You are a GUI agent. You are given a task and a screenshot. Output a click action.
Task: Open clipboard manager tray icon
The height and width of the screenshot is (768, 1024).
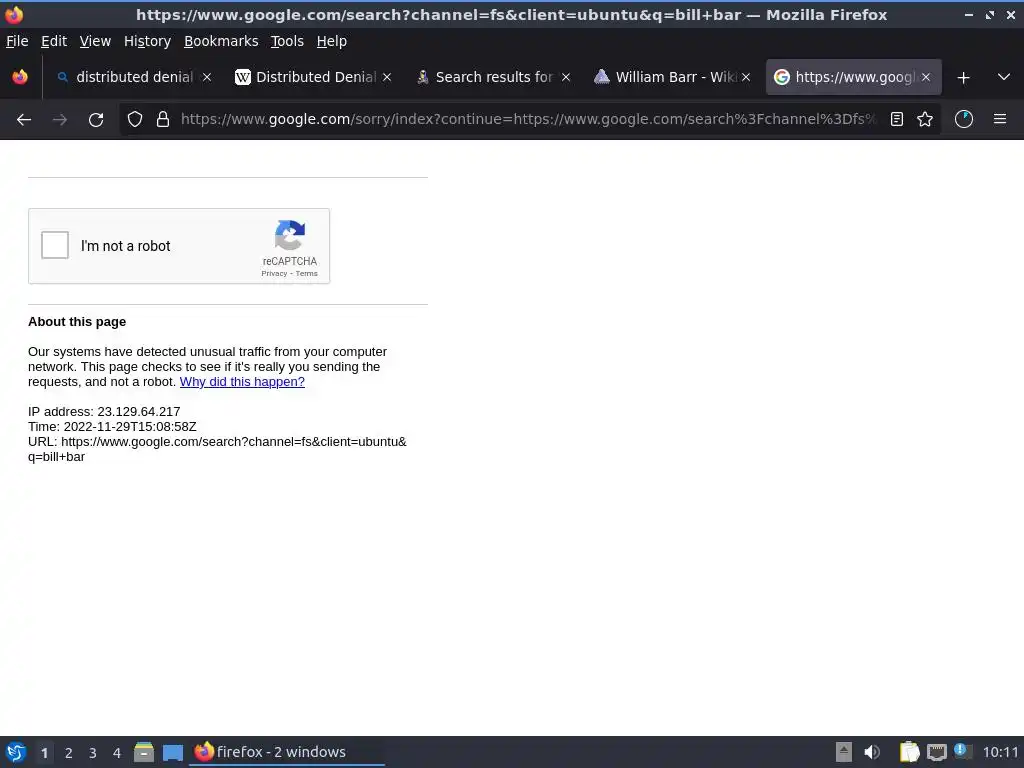(909, 752)
